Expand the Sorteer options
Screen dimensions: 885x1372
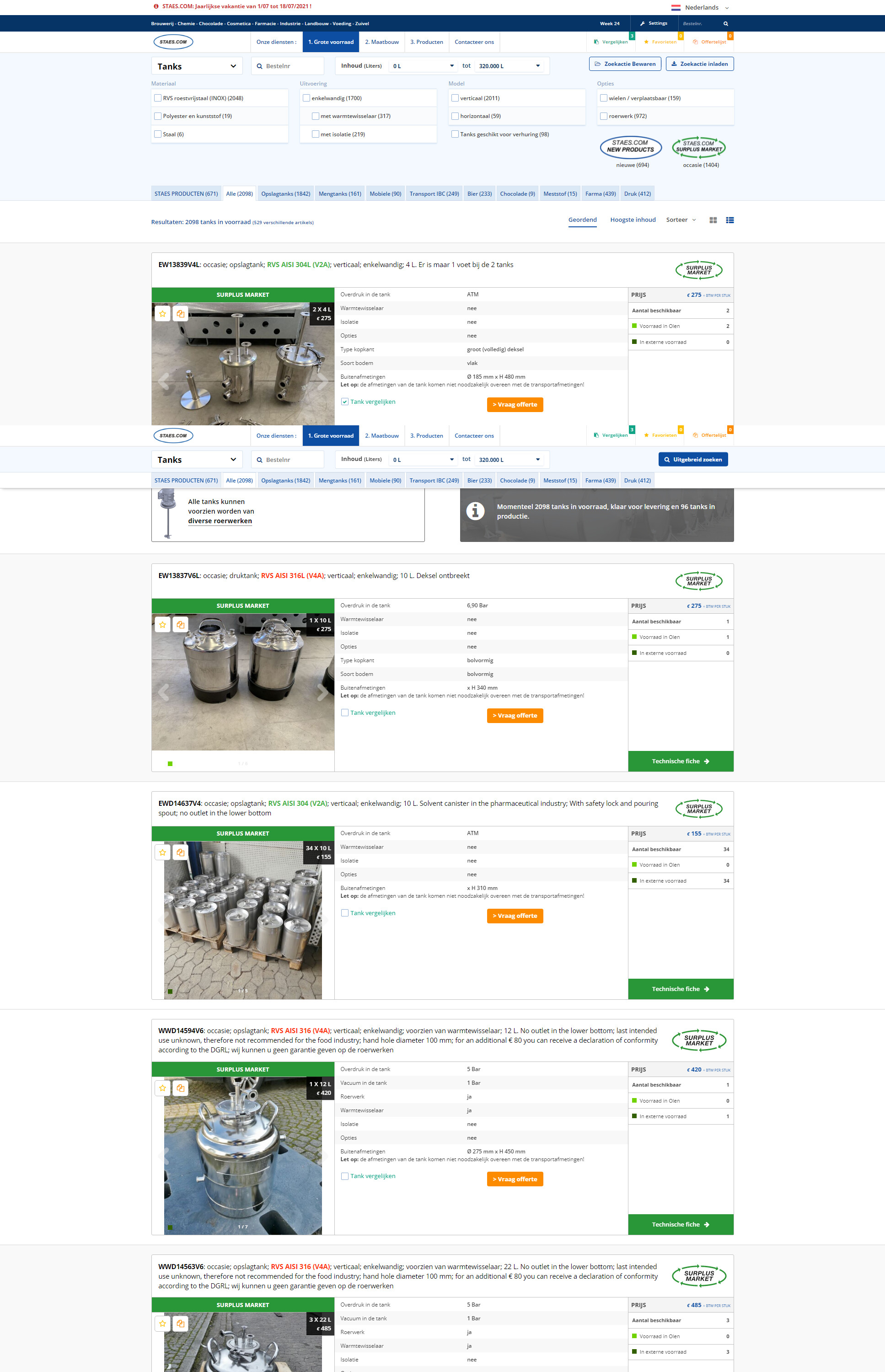click(x=681, y=220)
